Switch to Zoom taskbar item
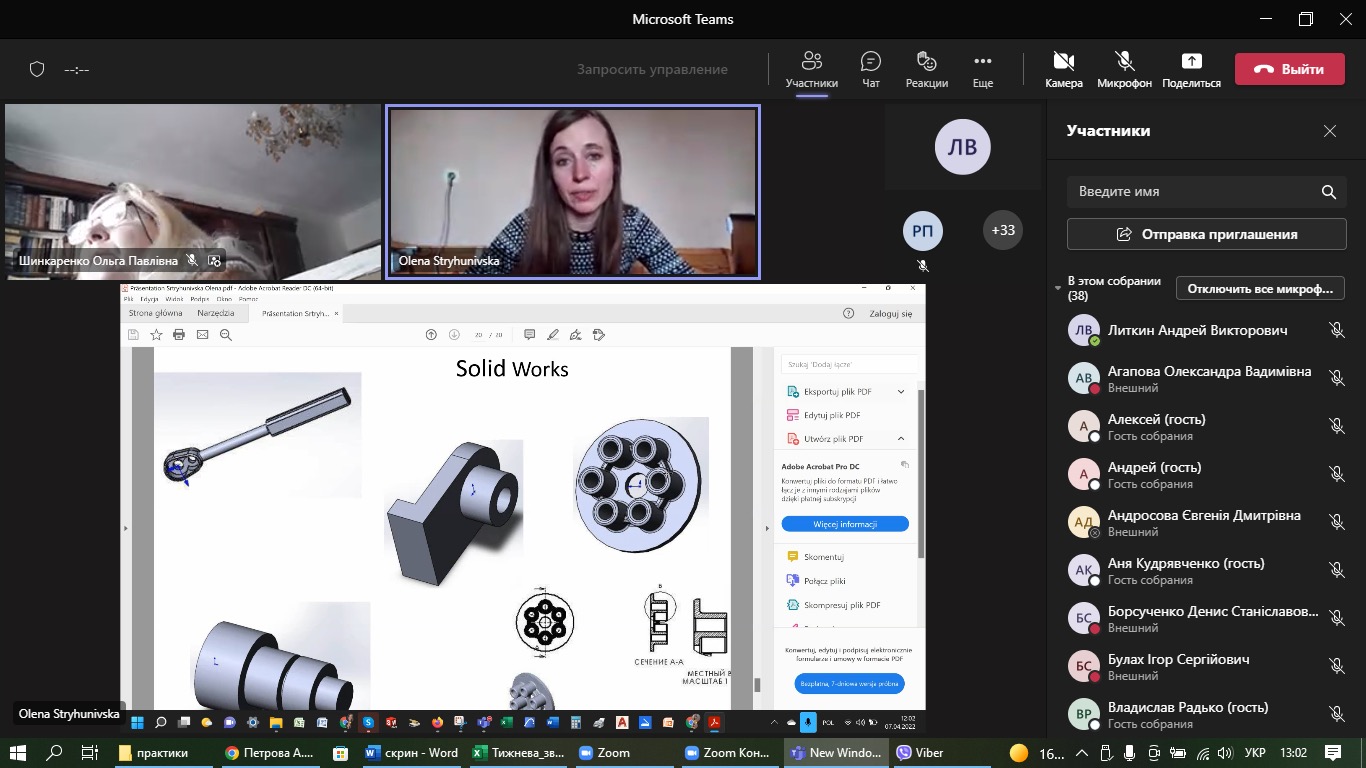The height and width of the screenshot is (768, 1366). tap(604, 753)
